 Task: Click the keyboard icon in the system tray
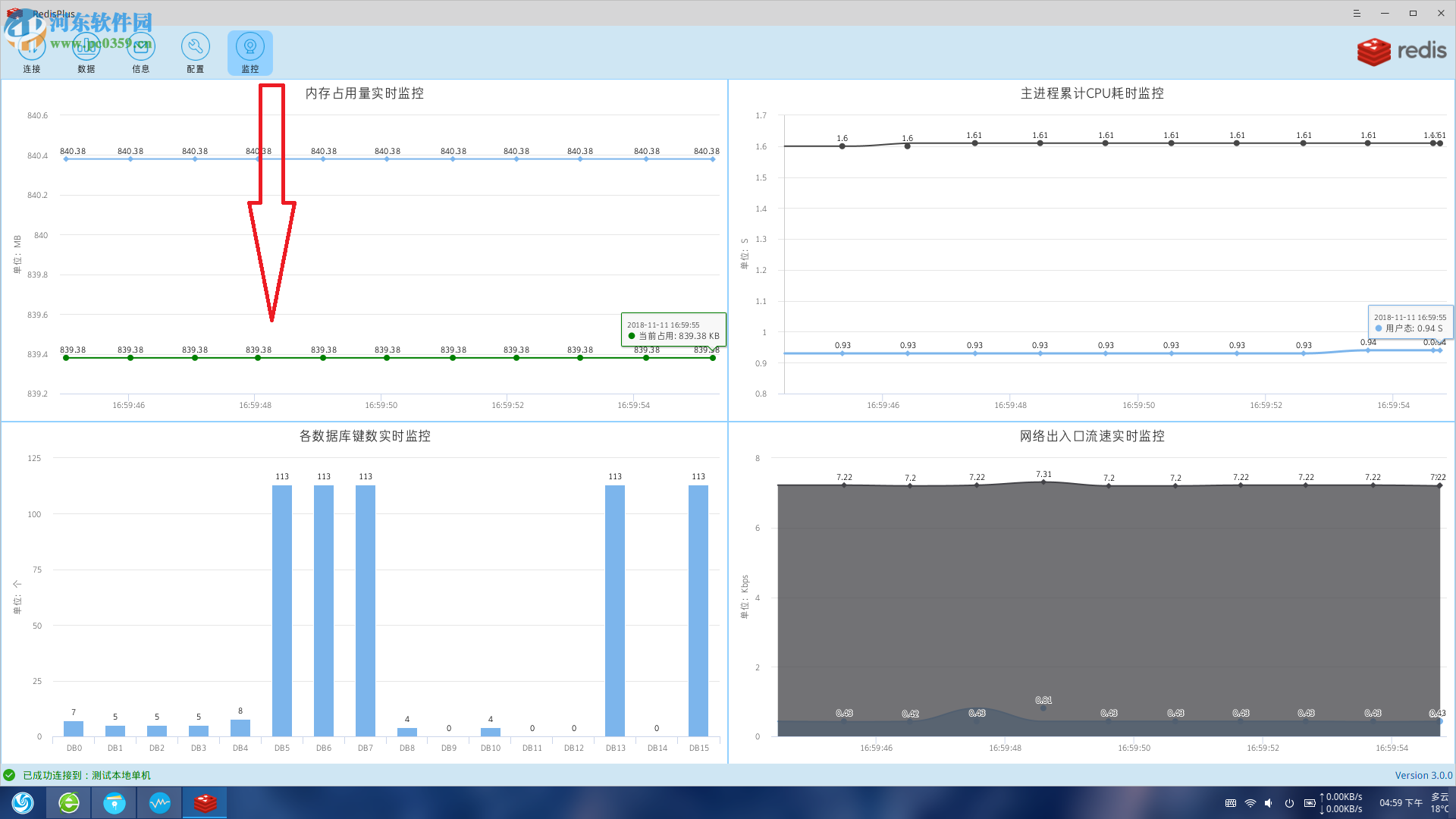[1230, 802]
